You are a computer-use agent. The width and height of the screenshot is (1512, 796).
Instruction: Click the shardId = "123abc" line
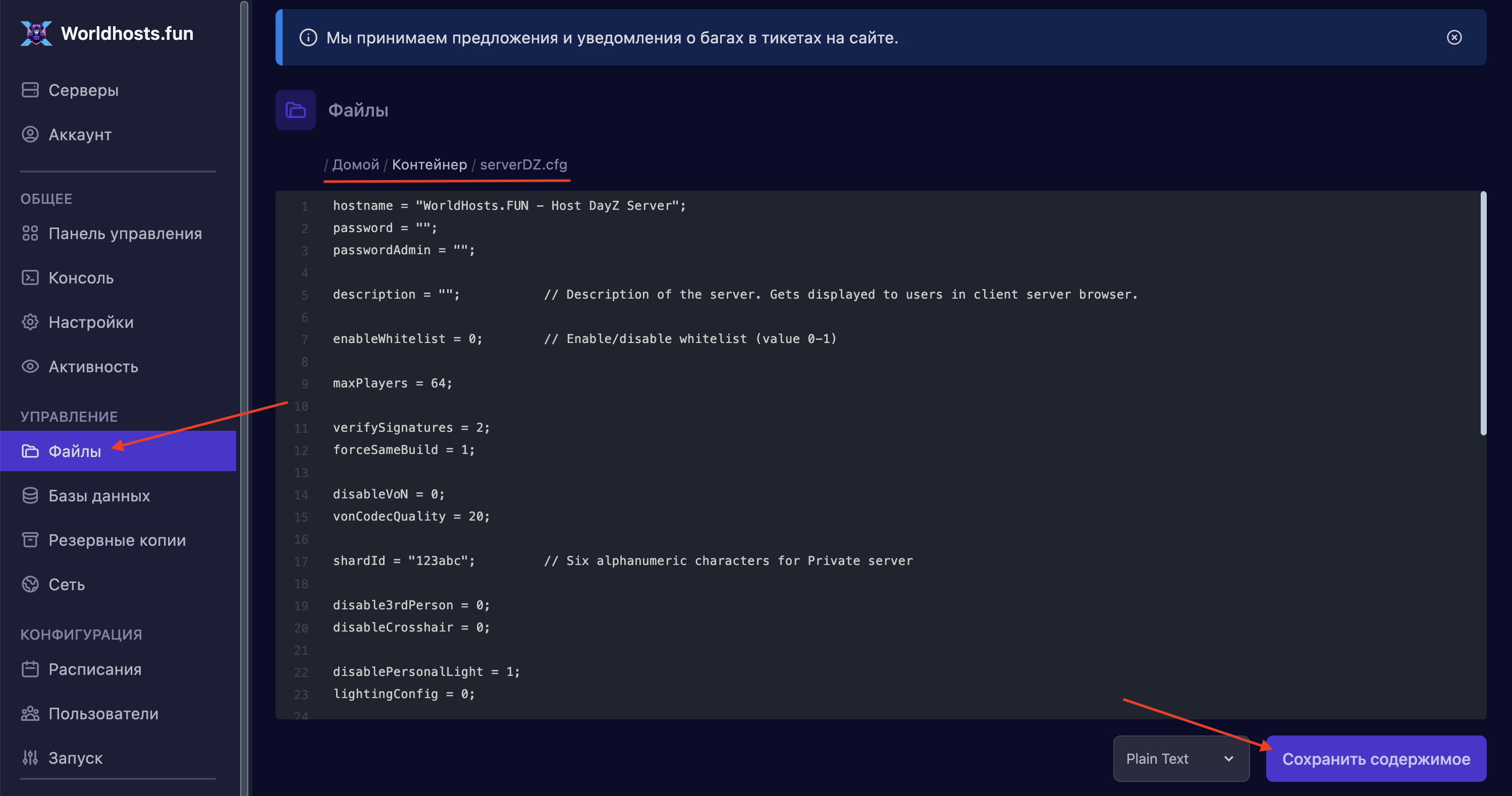coord(404,561)
